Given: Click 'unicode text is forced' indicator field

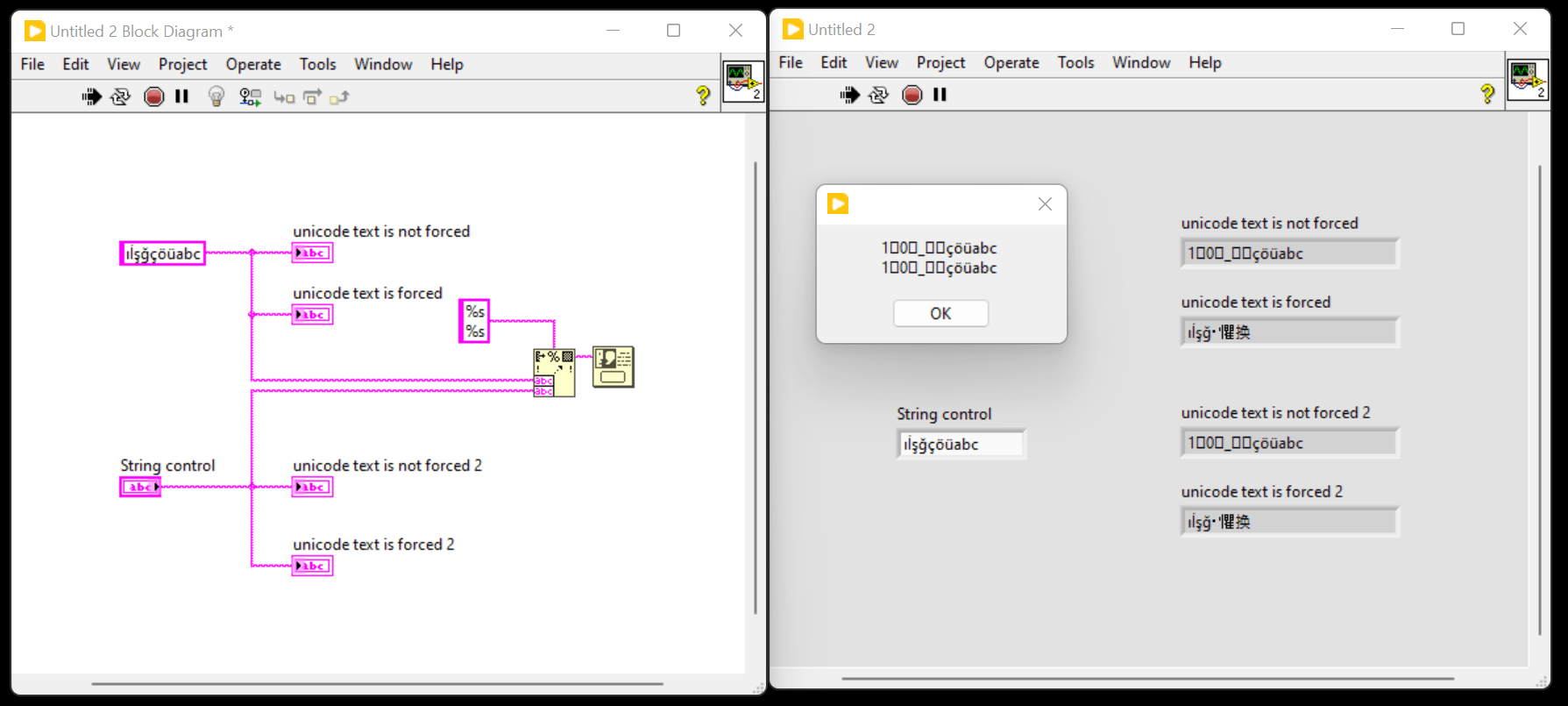Looking at the screenshot, I should pos(1289,332).
